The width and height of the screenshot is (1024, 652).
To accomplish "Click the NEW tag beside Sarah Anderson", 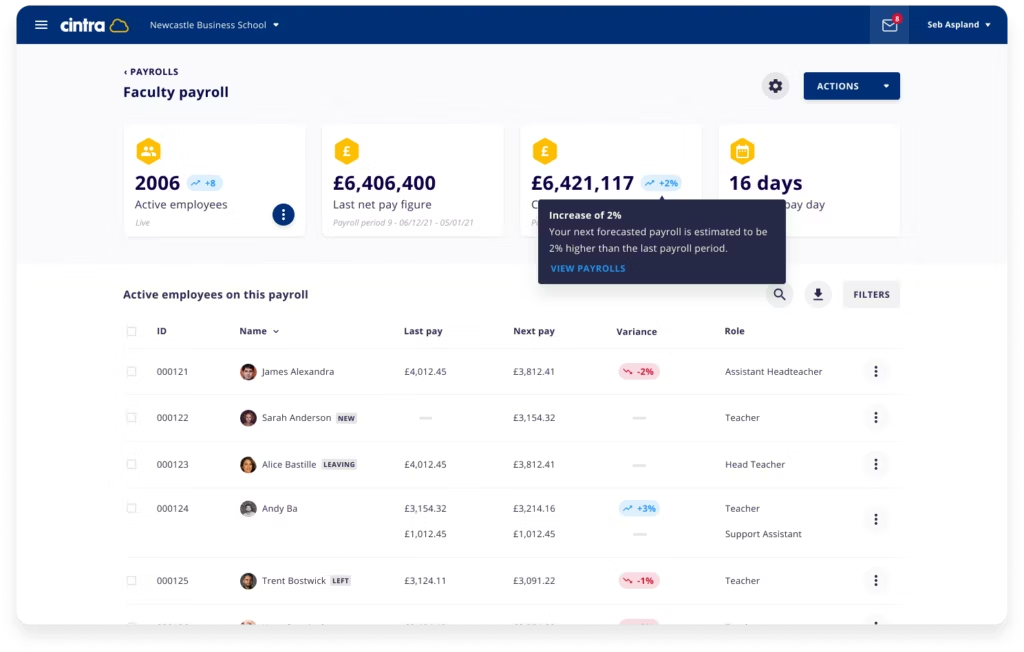I will coord(346,418).
